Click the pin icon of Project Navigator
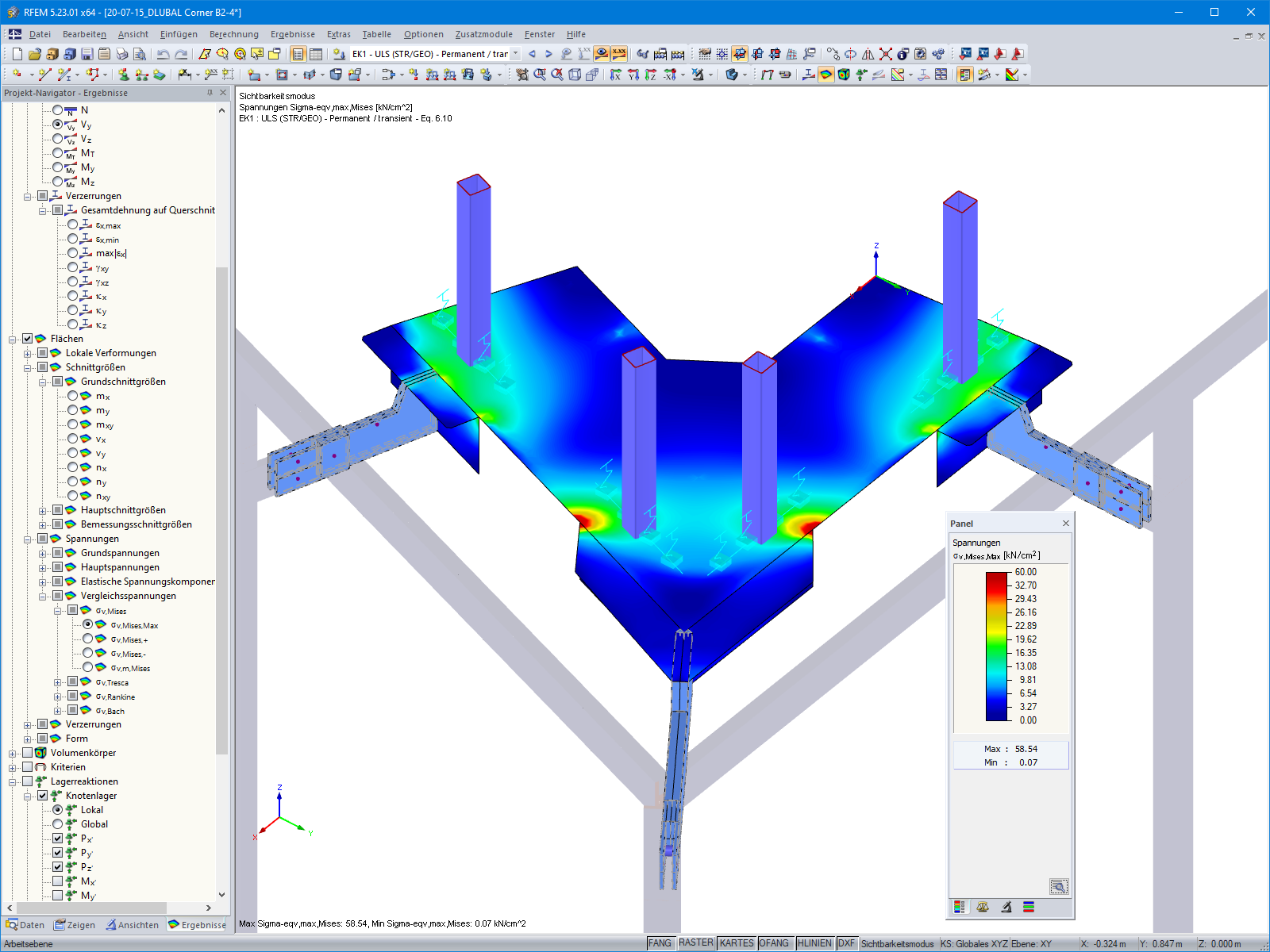1270x952 pixels. (210, 93)
